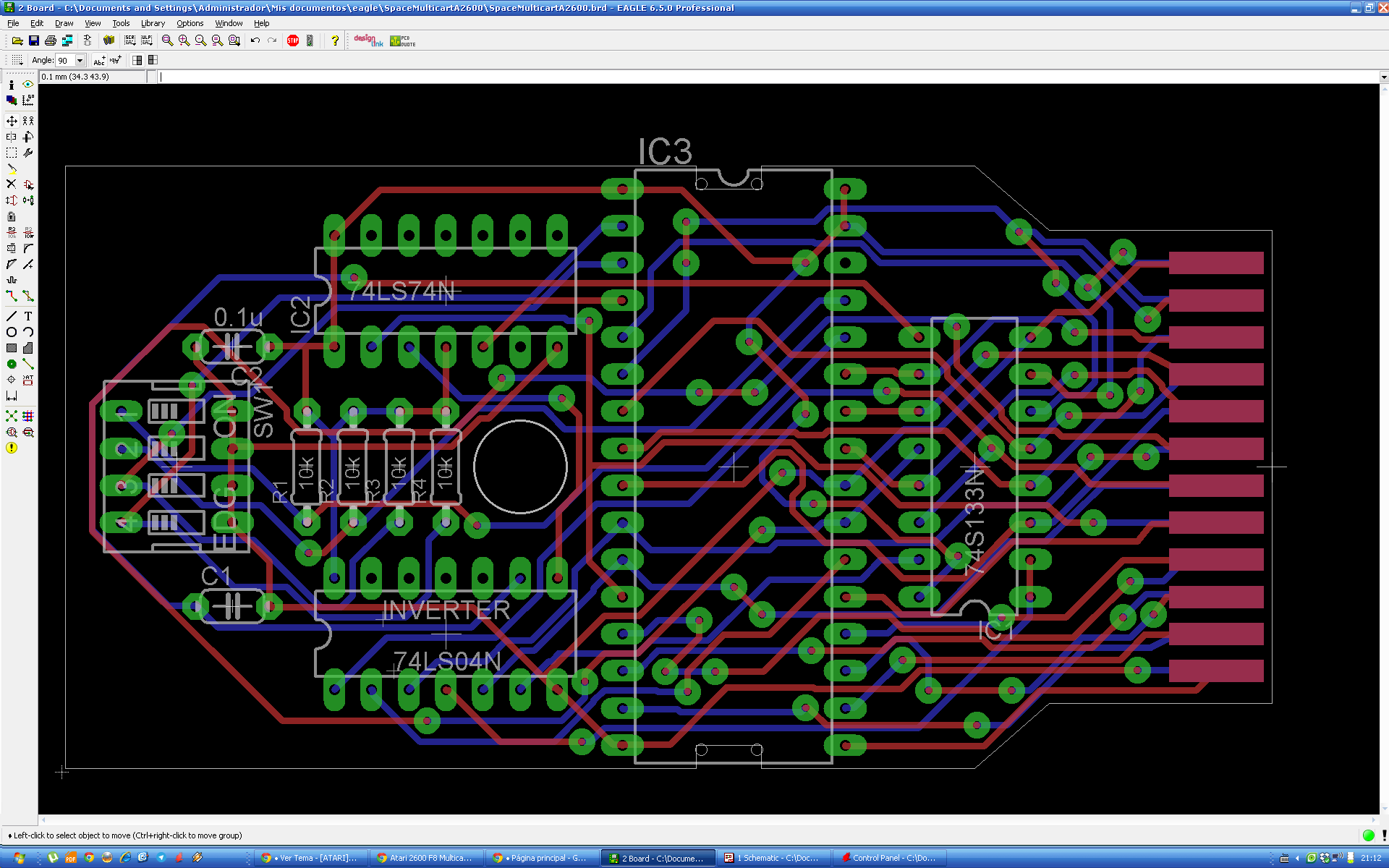Select the Move tool

click(12, 121)
